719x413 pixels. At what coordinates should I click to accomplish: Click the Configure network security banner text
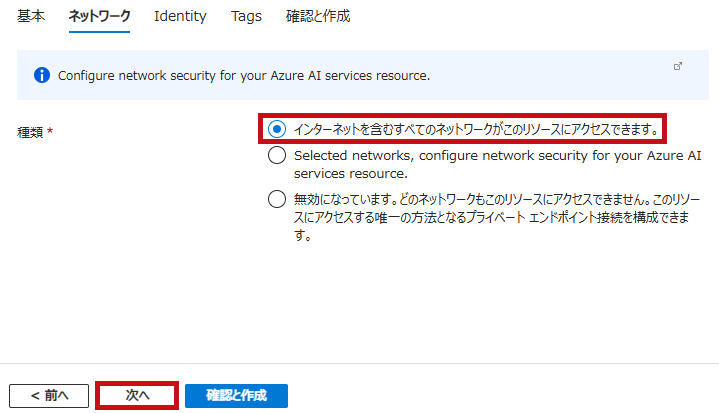(244, 75)
